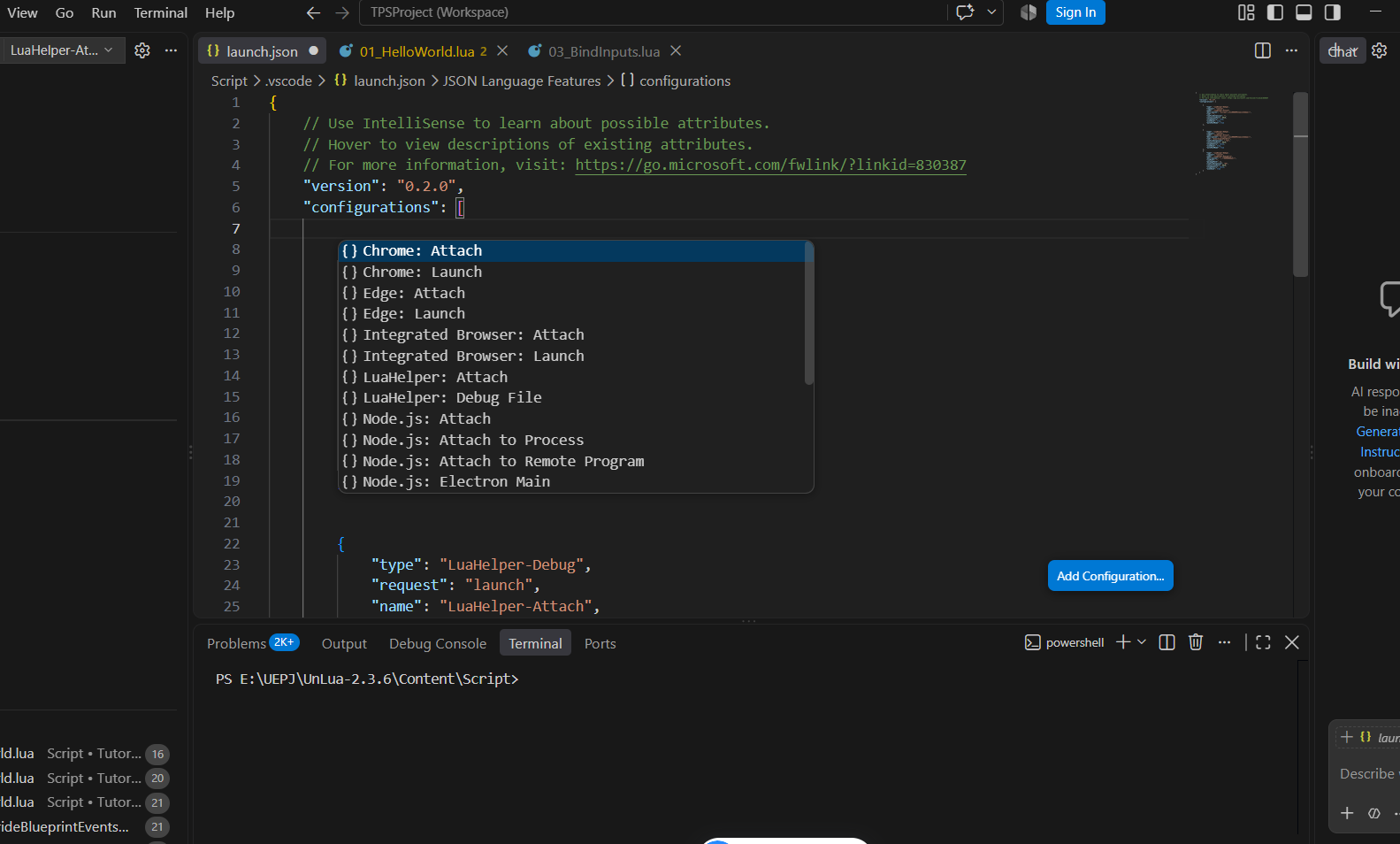Close the bottom panel
Screen dimensions: 1400x844
coord(1291,642)
